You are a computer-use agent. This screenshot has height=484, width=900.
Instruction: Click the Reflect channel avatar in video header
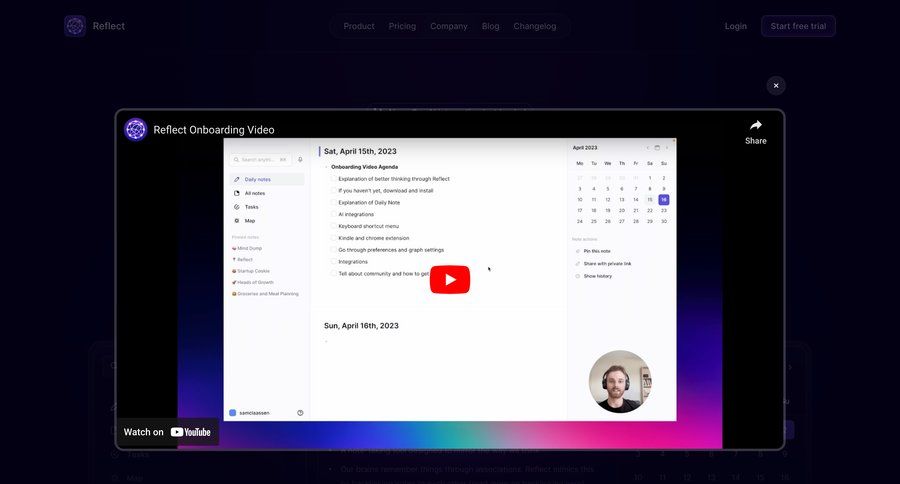135,129
